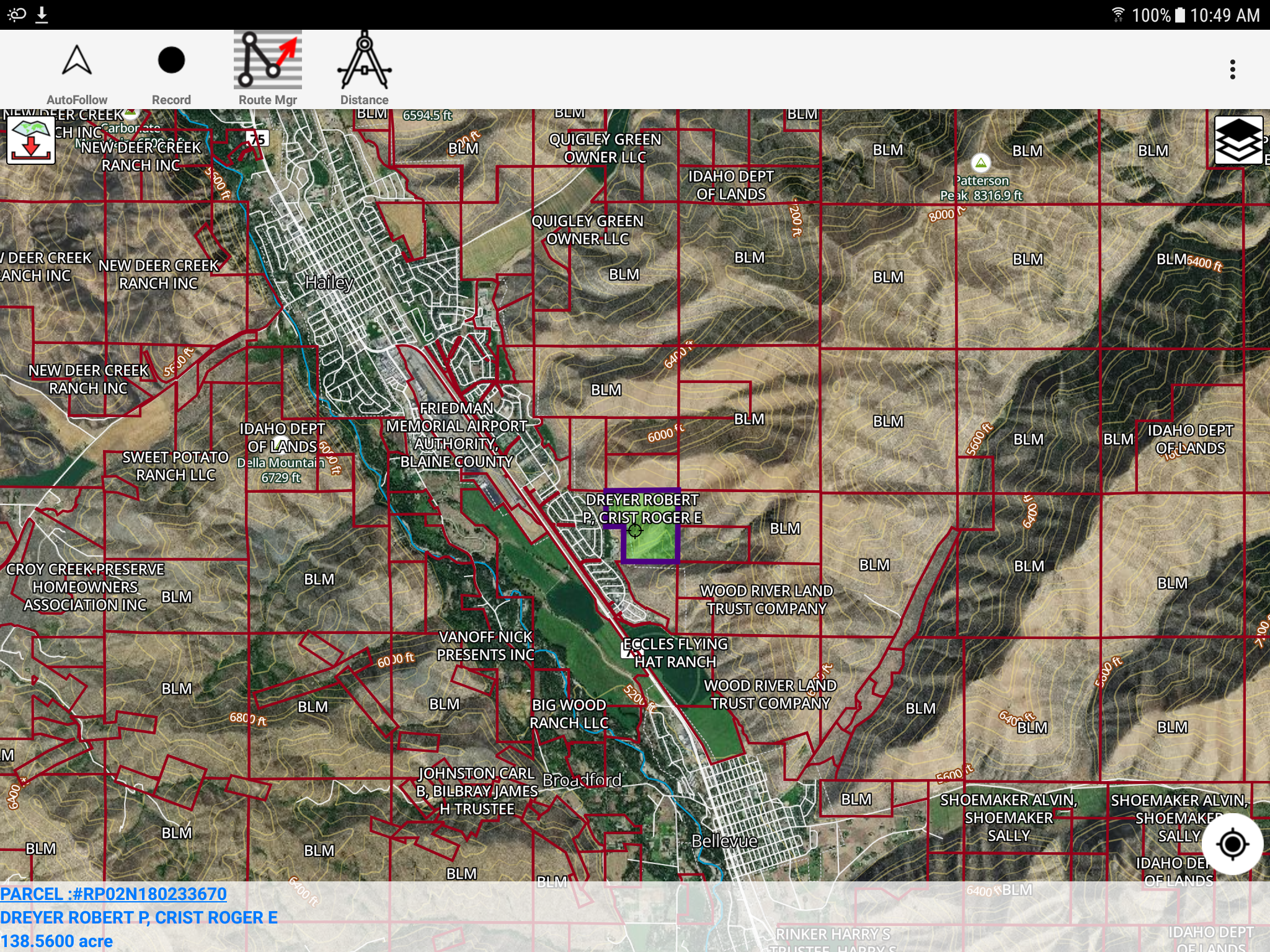Tap the Wi-Fi status icon
Viewport: 1270px width, 952px height.
(1118, 14)
